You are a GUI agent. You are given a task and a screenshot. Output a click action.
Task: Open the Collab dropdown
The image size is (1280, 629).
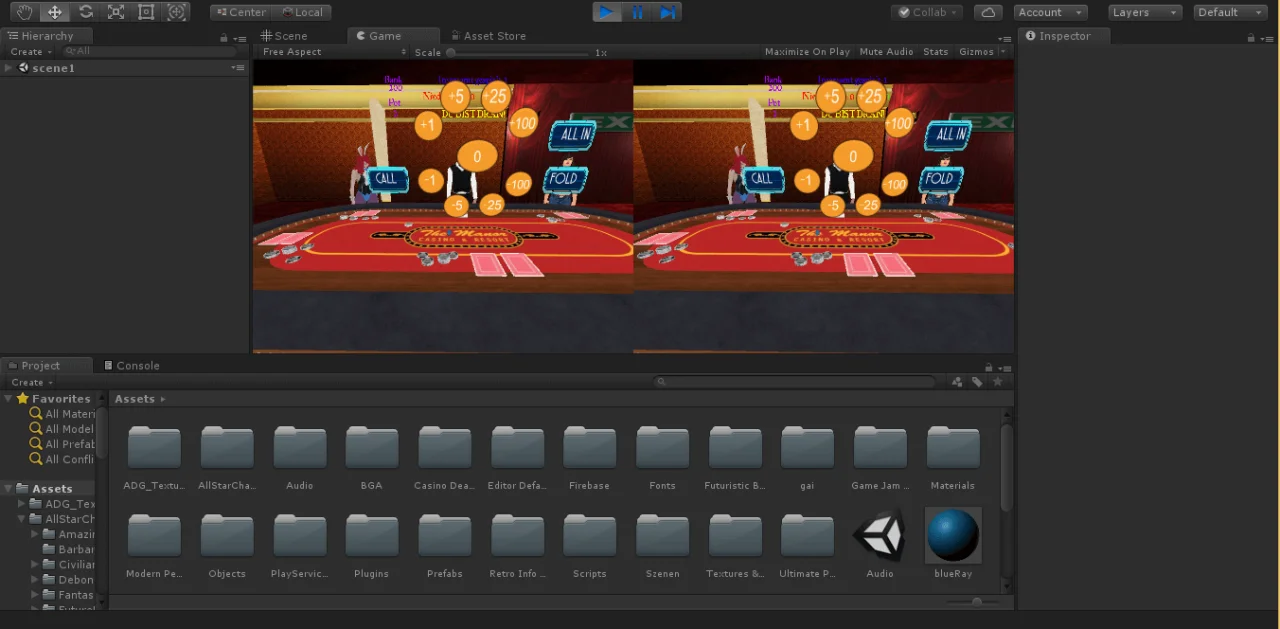(927, 12)
